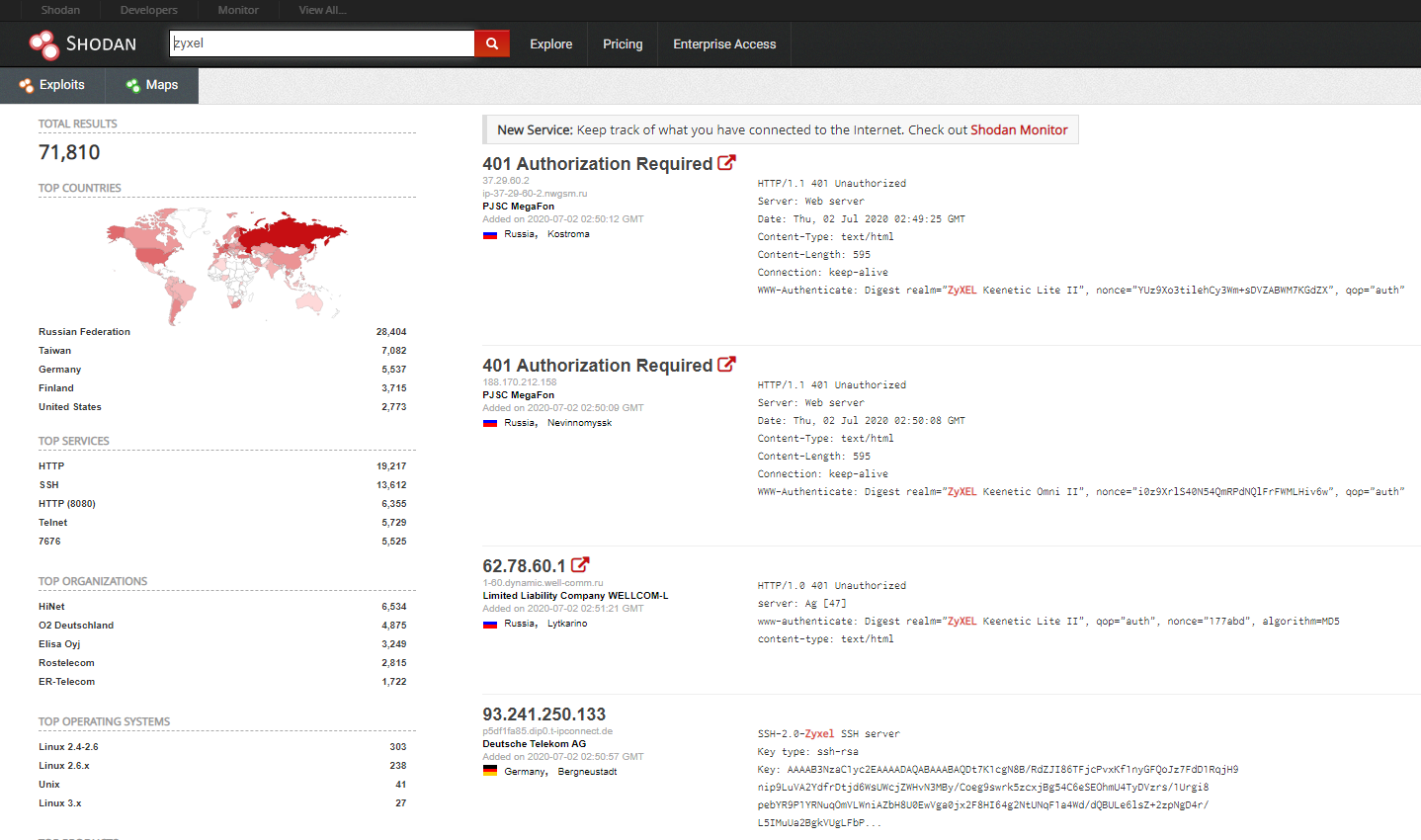Viewport: 1421px width, 840px height.
Task: Click the Russia flag icon for Nevinnomyssk
Action: [489, 423]
